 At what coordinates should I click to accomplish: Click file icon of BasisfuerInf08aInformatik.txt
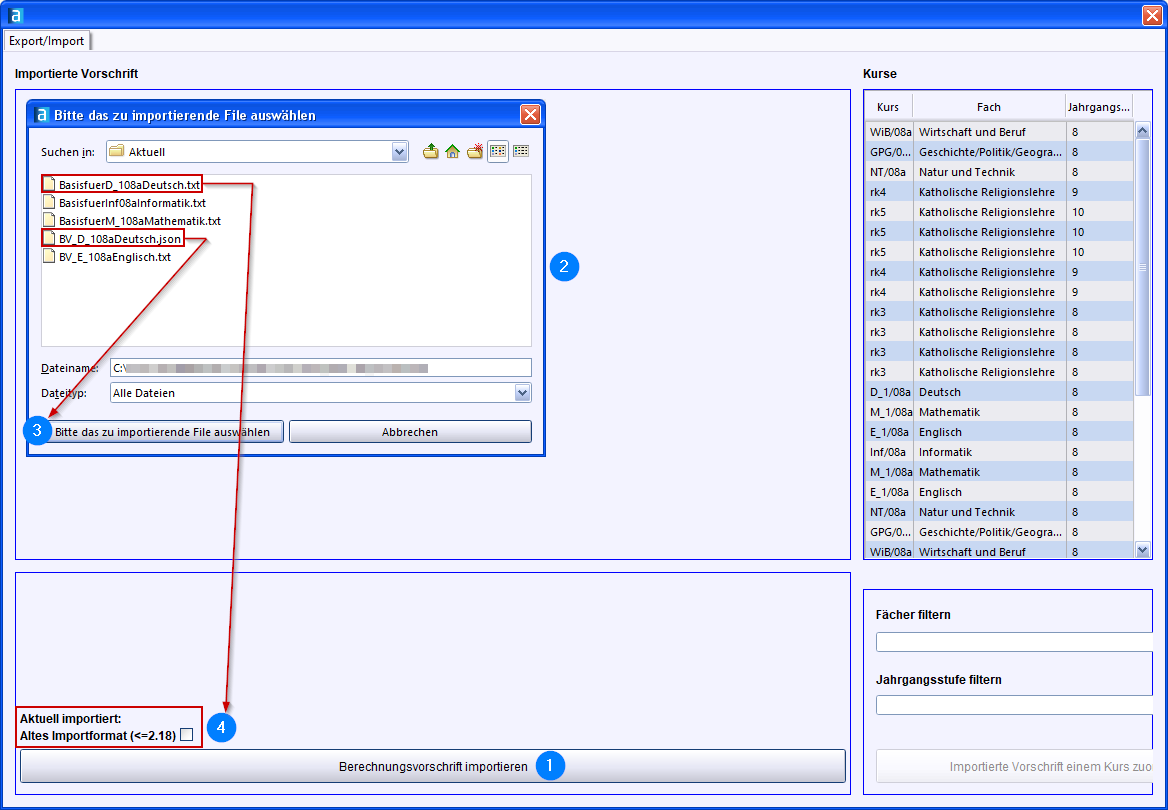tap(49, 202)
